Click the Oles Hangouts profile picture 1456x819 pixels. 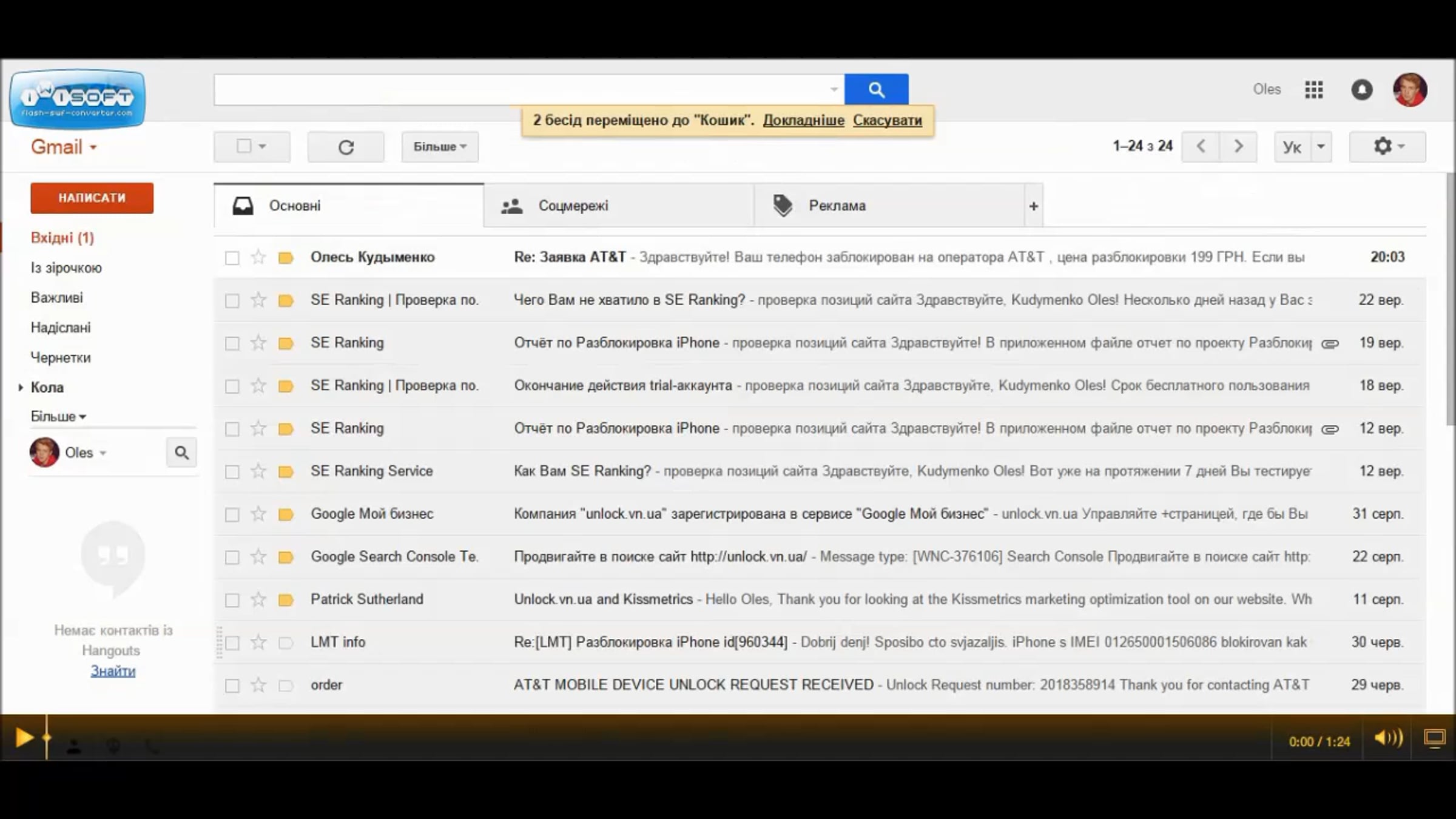coord(44,453)
